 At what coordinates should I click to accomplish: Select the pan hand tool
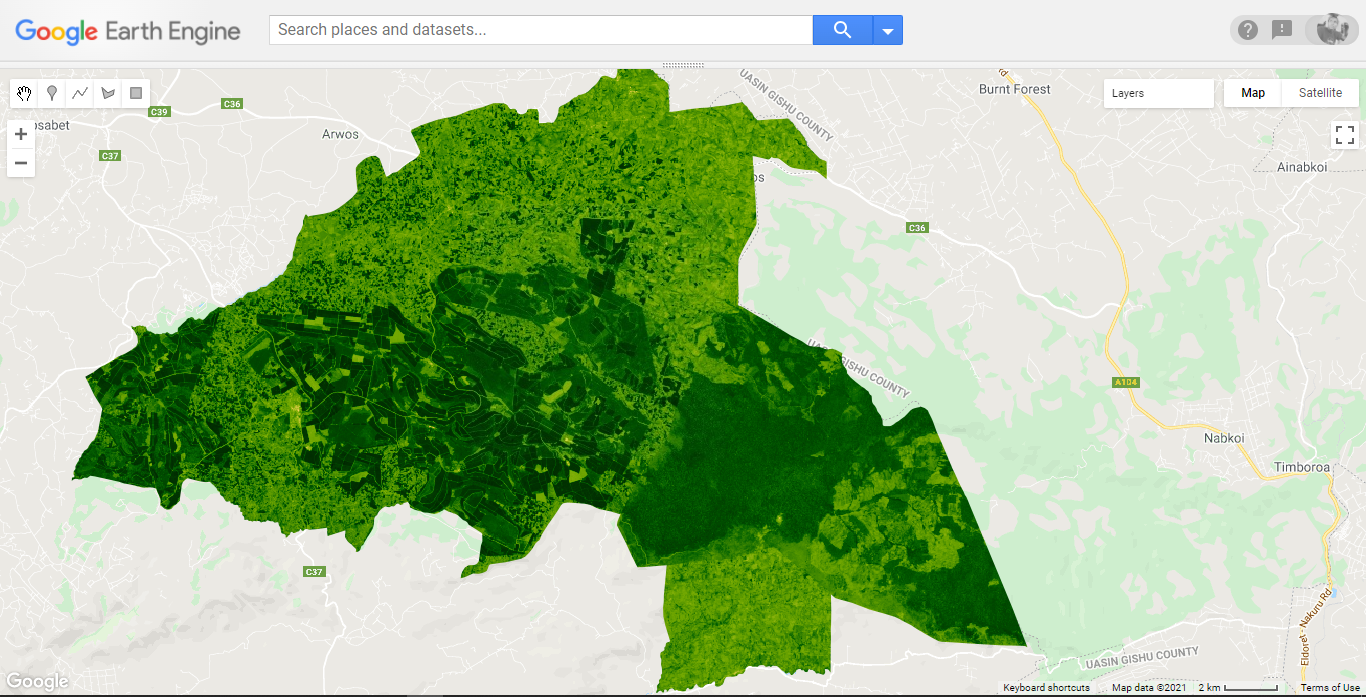coord(23,93)
